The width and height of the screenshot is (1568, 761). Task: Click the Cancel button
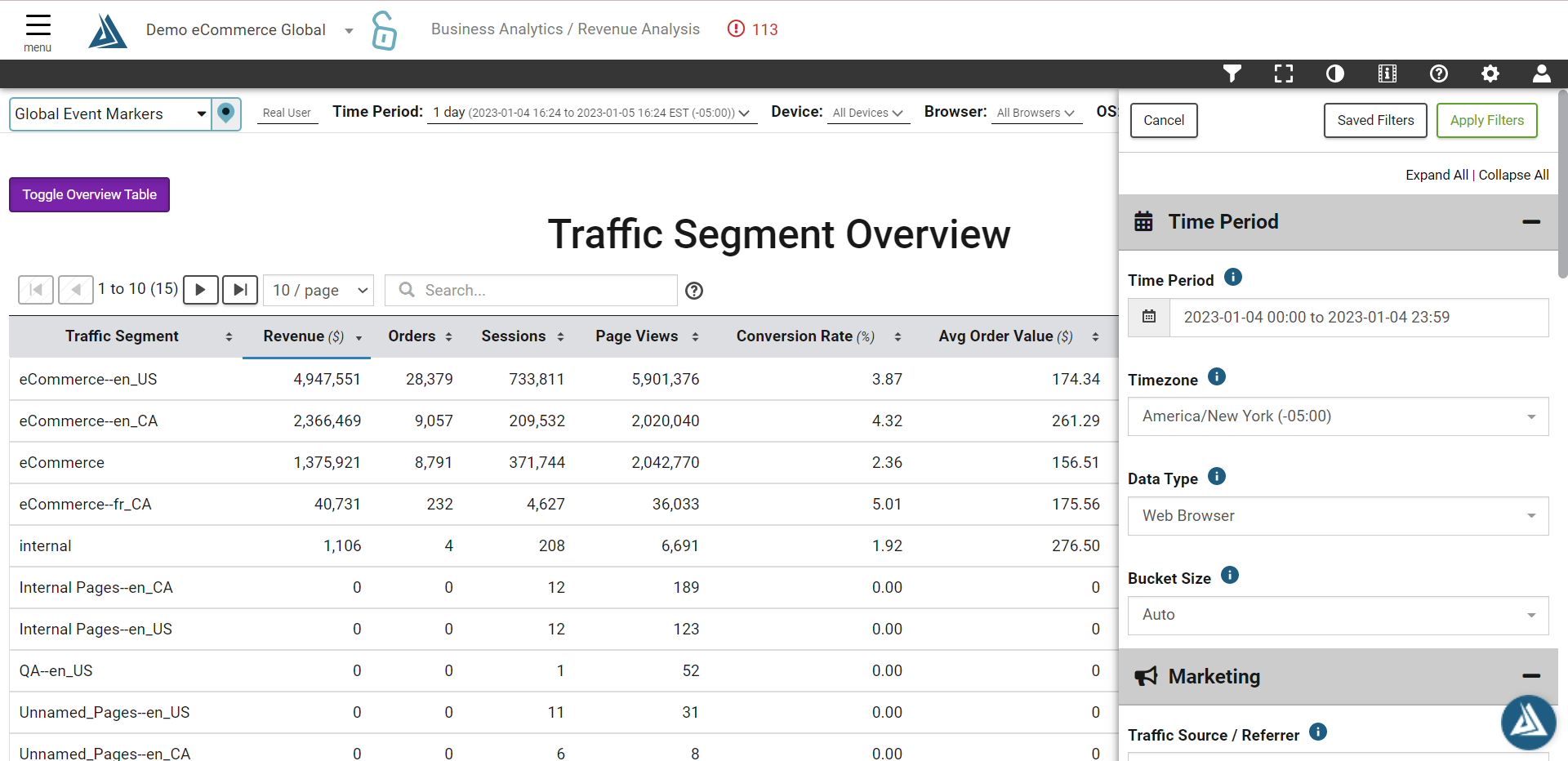[x=1164, y=120]
